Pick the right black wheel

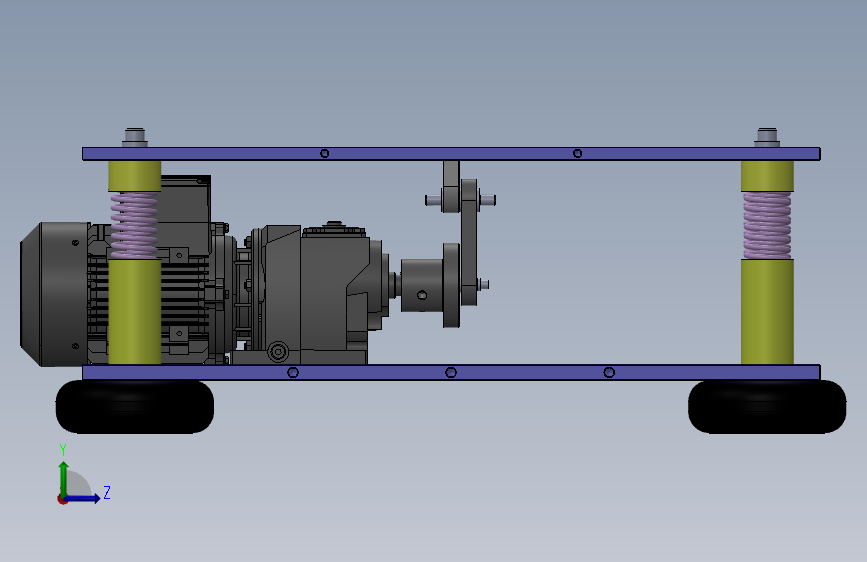(x=767, y=407)
